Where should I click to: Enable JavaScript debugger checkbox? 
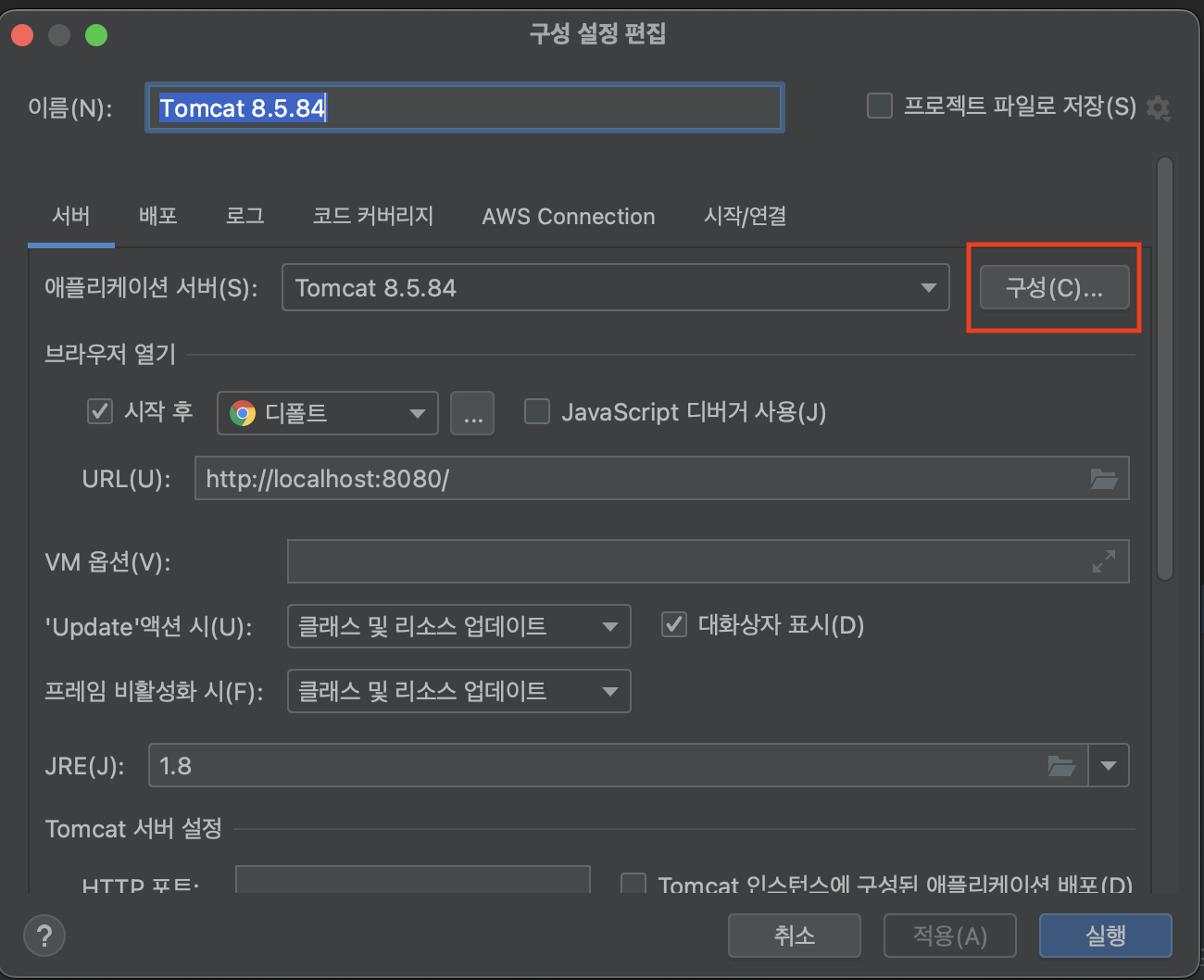(x=537, y=411)
